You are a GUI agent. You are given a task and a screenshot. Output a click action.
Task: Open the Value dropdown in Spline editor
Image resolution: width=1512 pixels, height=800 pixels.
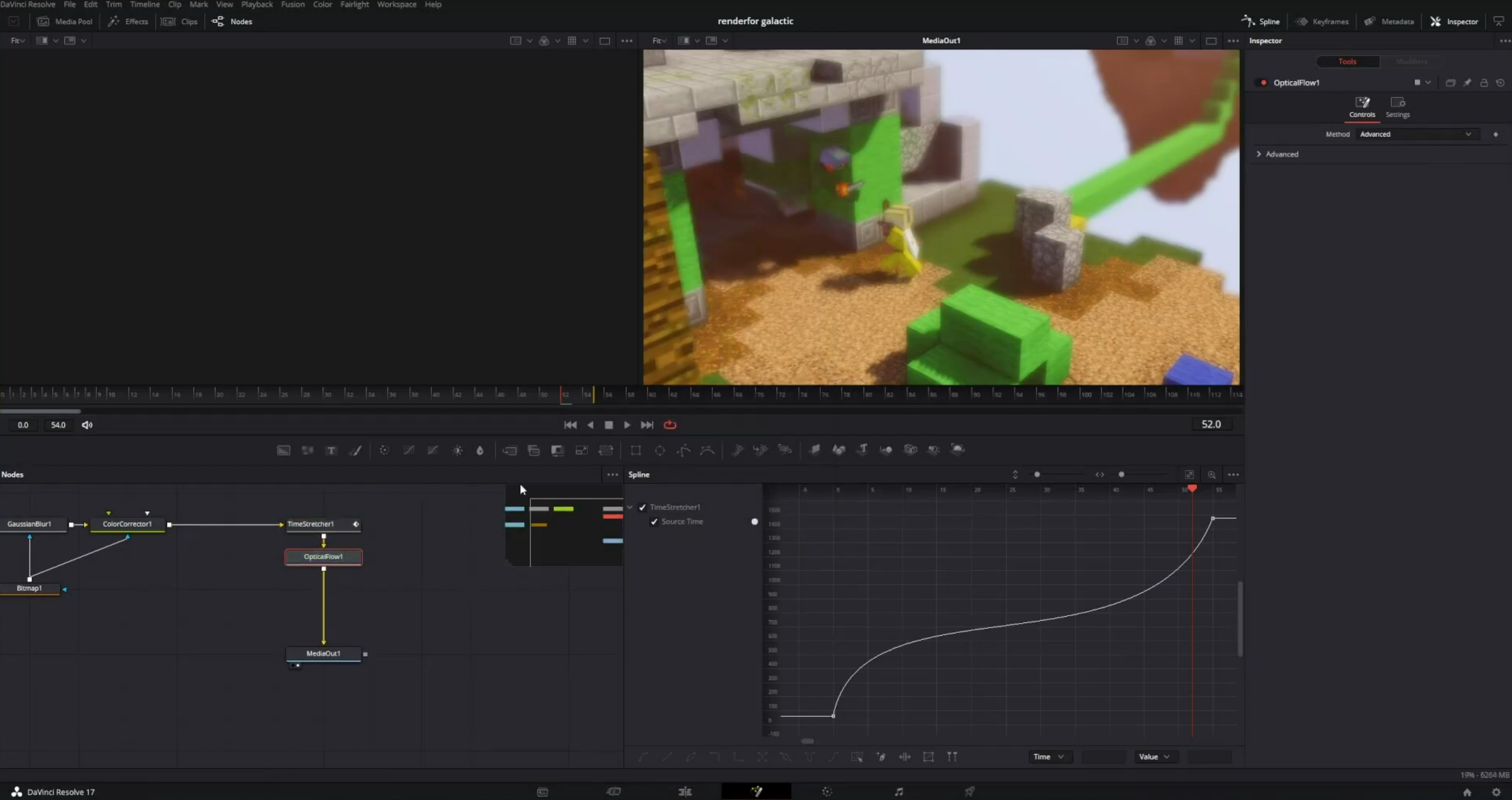click(x=1153, y=757)
